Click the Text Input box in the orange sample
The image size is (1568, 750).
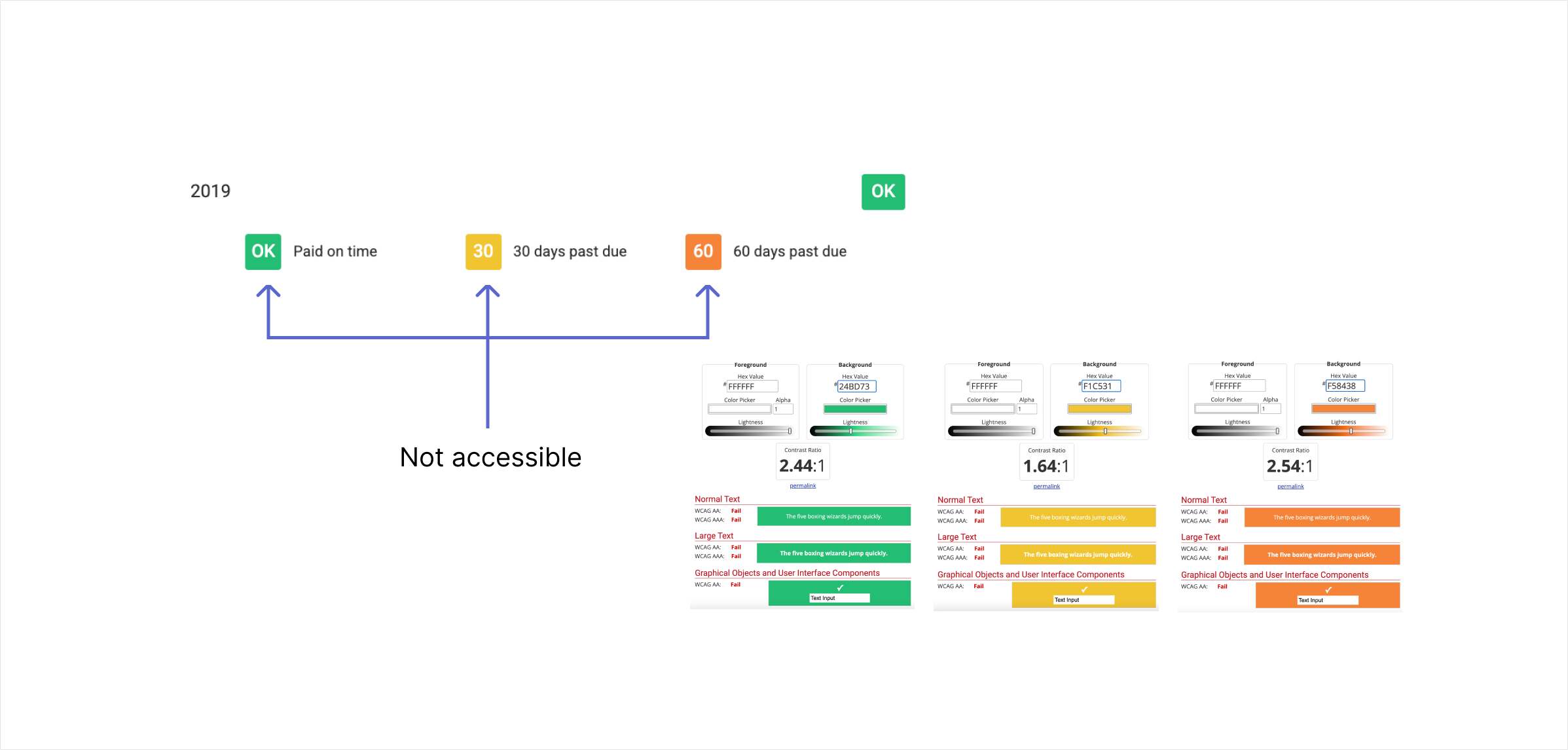1328,600
